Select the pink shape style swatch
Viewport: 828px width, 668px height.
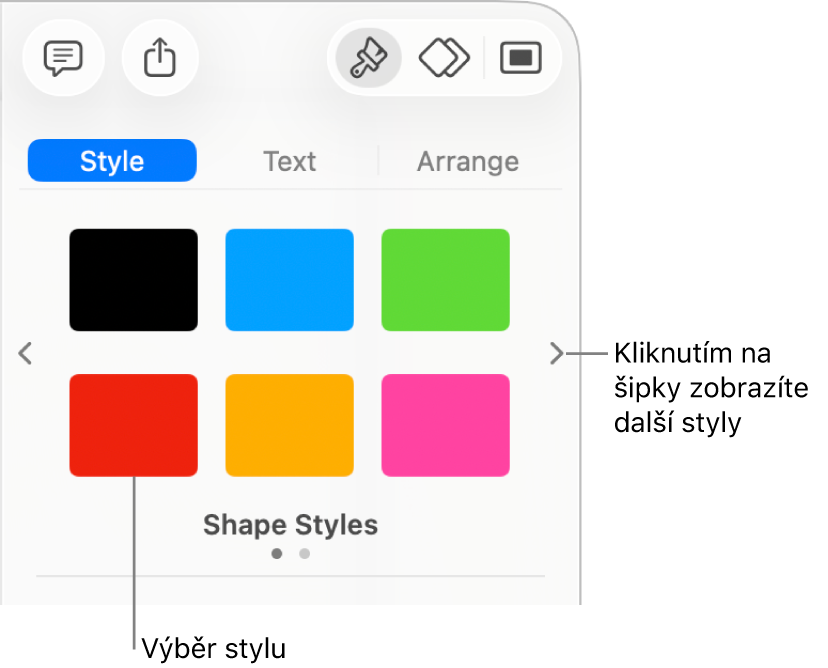pyautogui.click(x=445, y=425)
